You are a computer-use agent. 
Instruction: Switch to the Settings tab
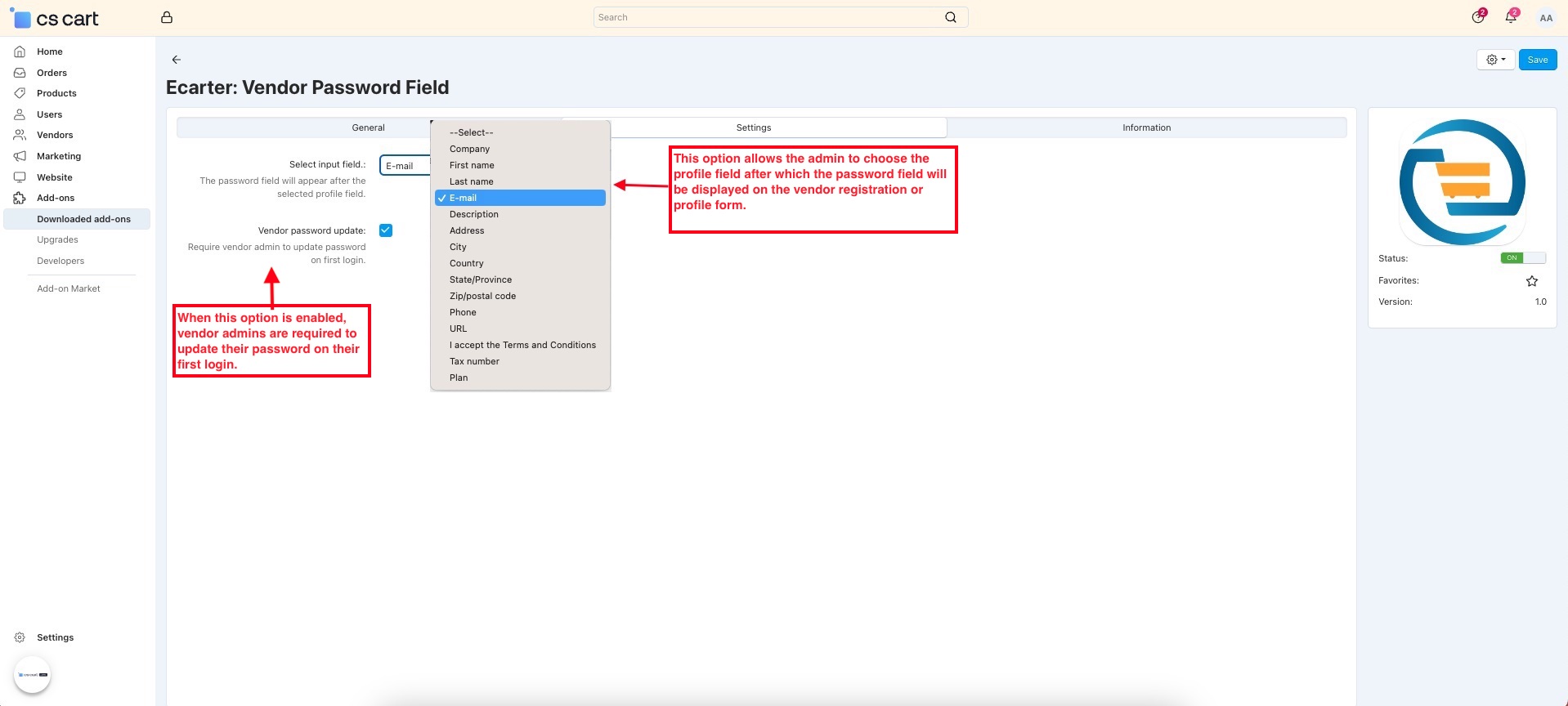point(753,127)
